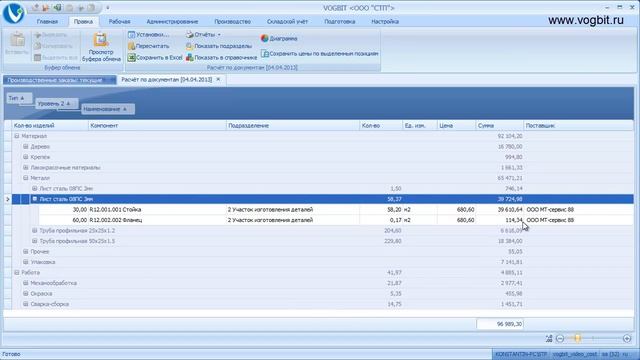Expand the Сварка-сборка group
The image size is (640, 360).
26,304
